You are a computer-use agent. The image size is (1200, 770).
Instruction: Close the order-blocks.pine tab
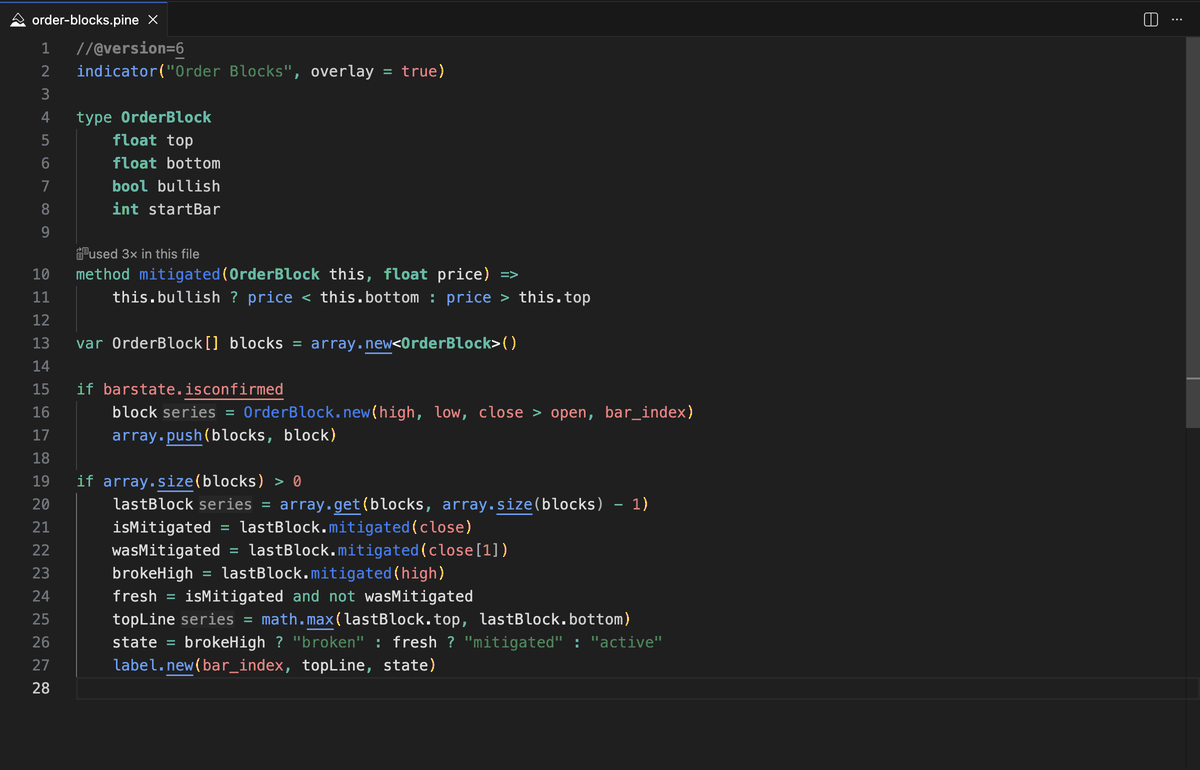click(x=152, y=20)
